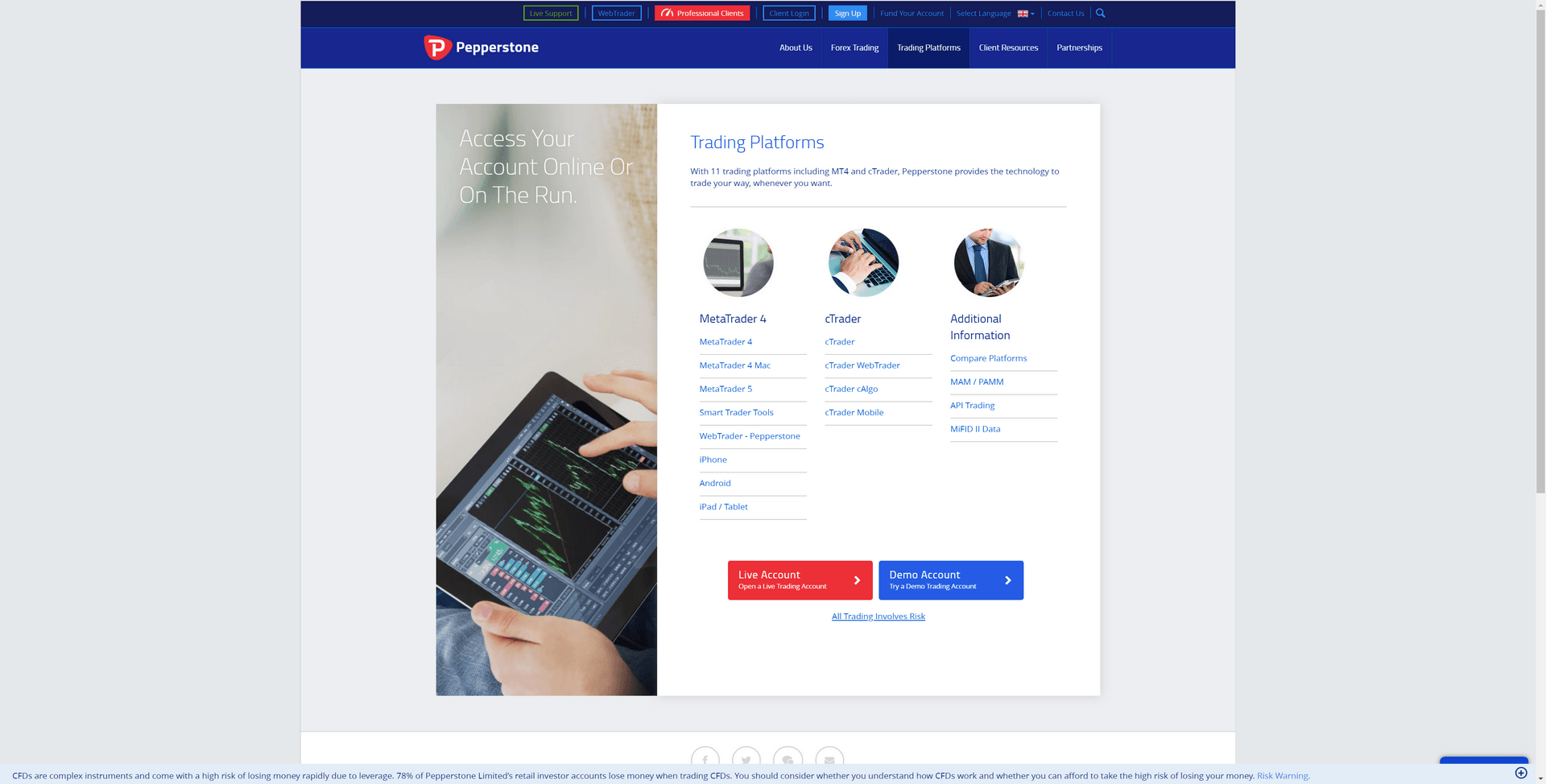Open a Live Account
The width and height of the screenshot is (1546, 784).
[800, 580]
